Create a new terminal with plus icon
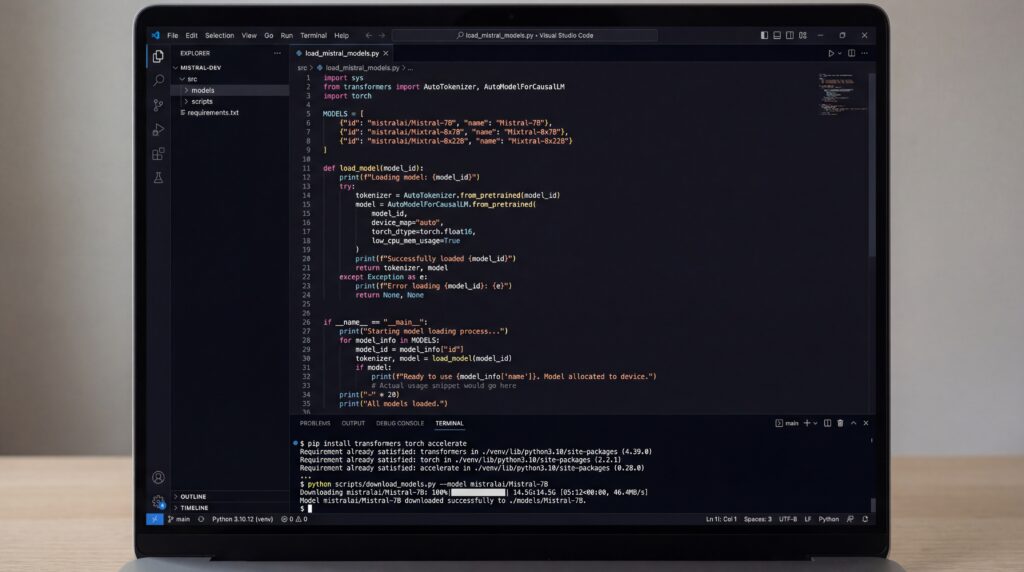The width and height of the screenshot is (1024, 572). click(x=807, y=423)
